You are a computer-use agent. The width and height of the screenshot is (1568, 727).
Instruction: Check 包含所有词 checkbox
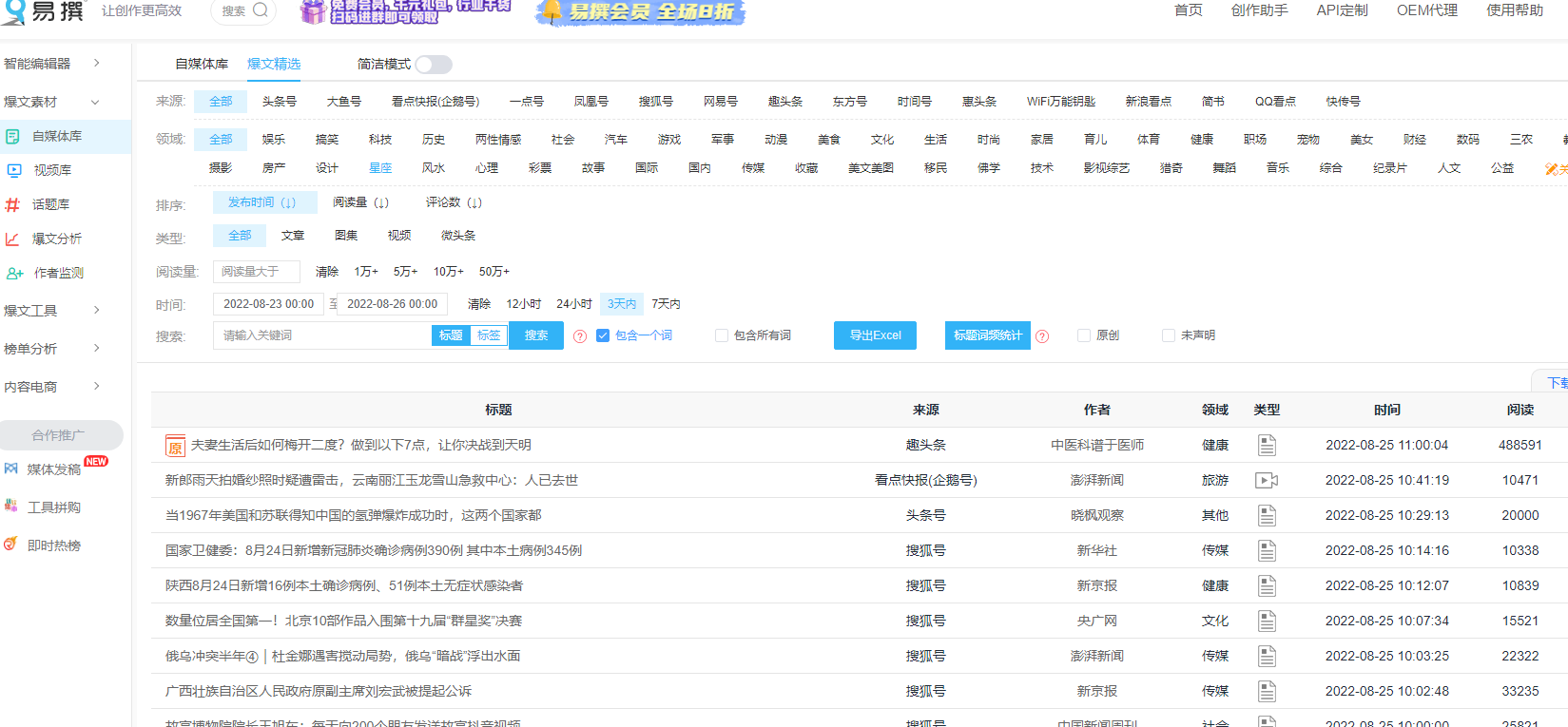[722, 335]
